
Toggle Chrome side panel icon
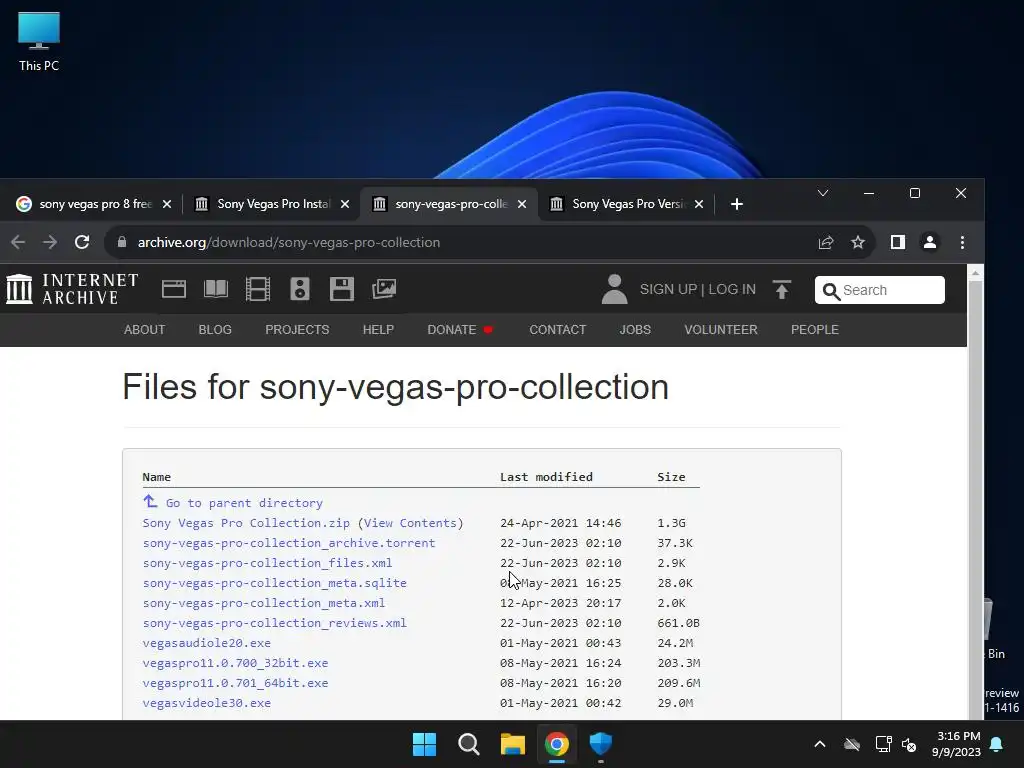pyautogui.click(x=898, y=242)
